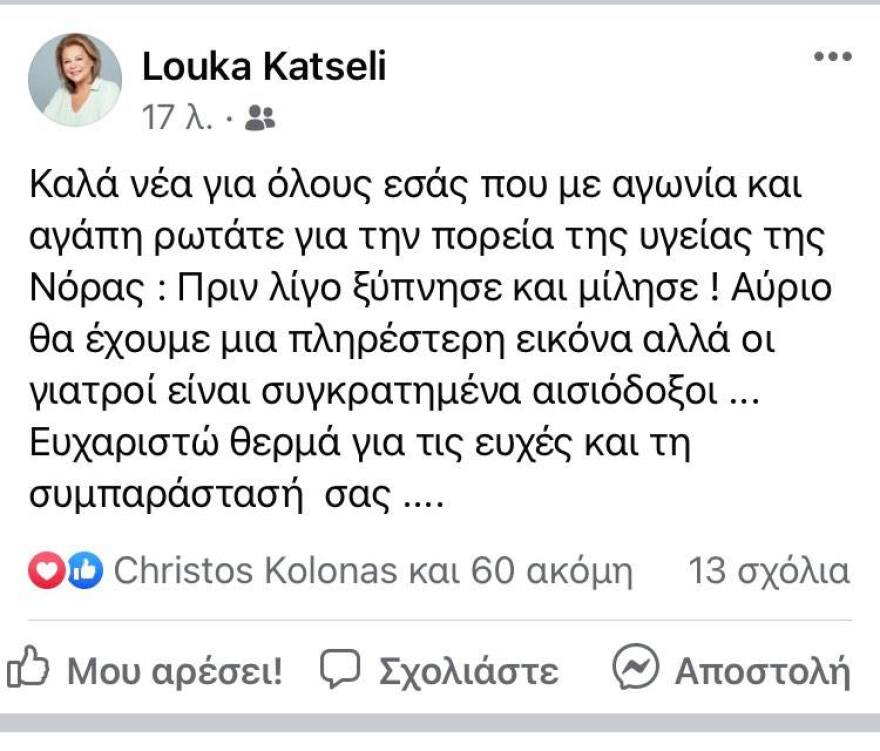Click the friends audience icon below the name
Viewport: 880px width, 751px height.
[x=261, y=116]
